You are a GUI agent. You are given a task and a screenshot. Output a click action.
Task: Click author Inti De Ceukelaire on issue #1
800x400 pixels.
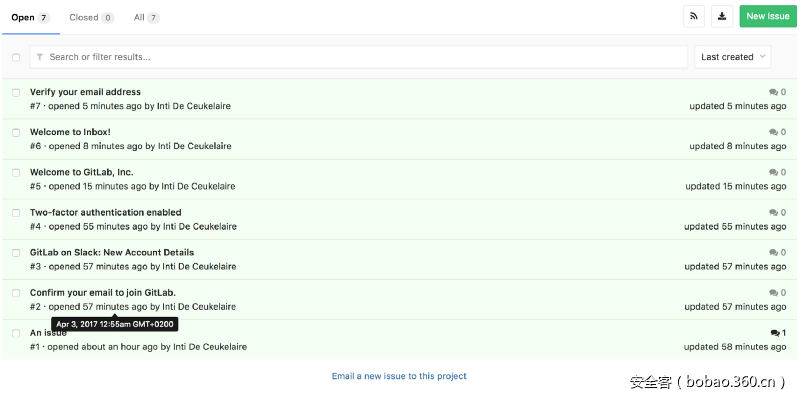pos(210,347)
